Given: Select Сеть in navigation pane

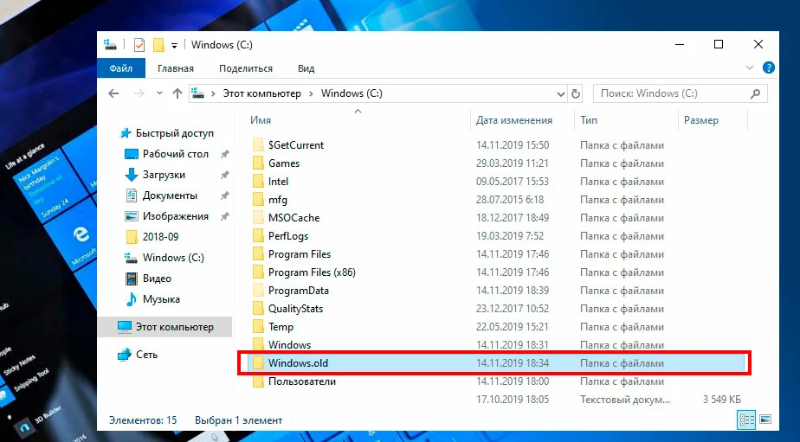Looking at the screenshot, I should [x=146, y=354].
